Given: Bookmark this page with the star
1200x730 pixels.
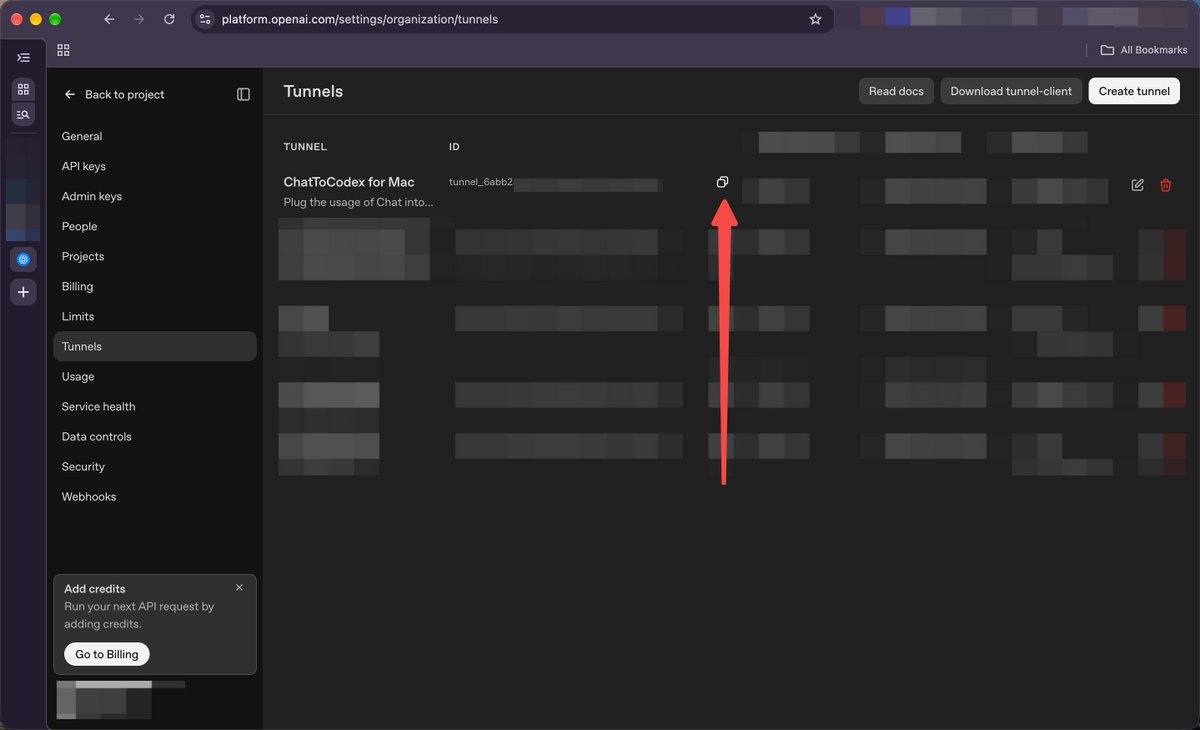Looking at the screenshot, I should coord(815,19).
